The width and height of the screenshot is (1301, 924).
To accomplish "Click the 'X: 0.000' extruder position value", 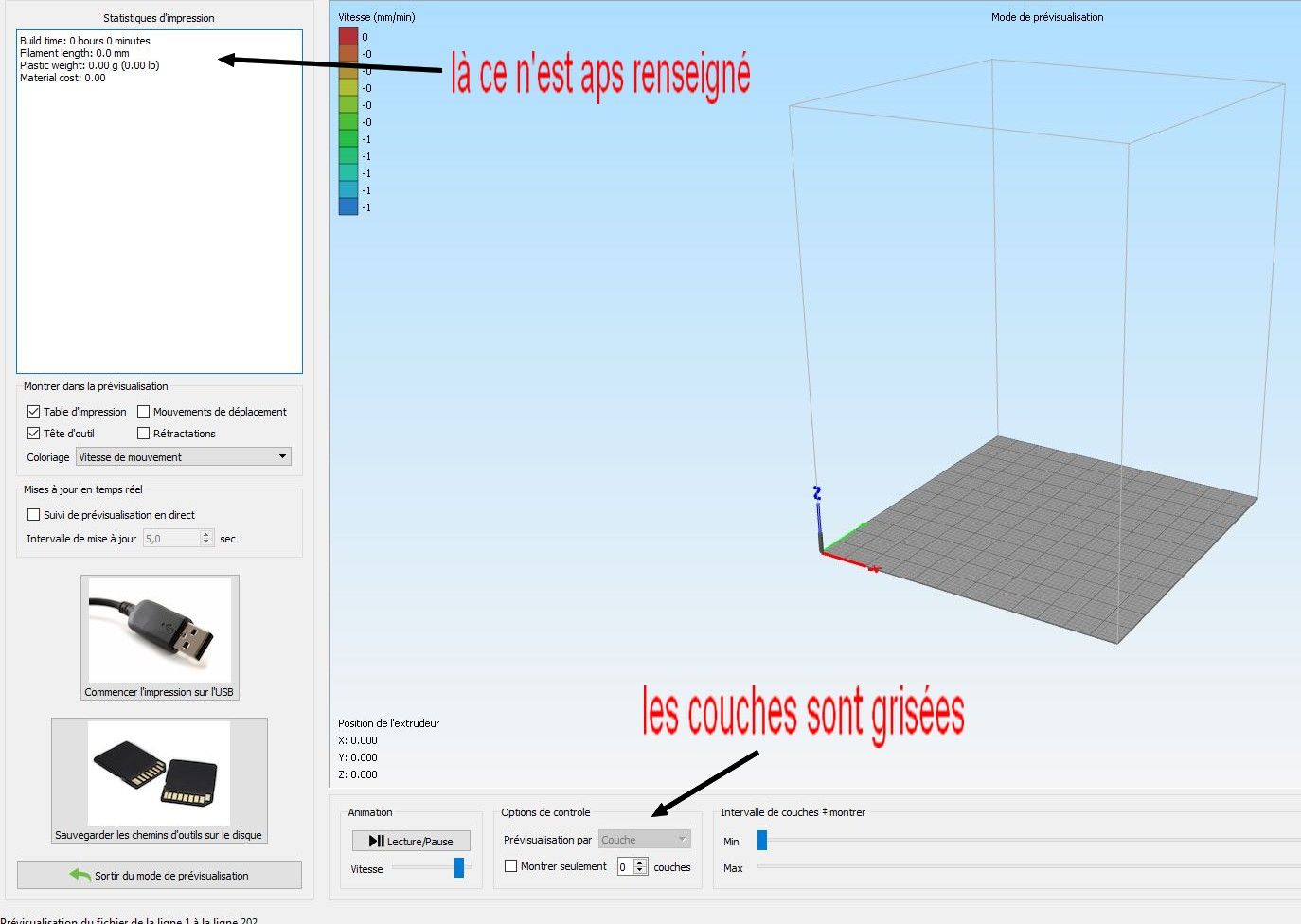I will [358, 740].
